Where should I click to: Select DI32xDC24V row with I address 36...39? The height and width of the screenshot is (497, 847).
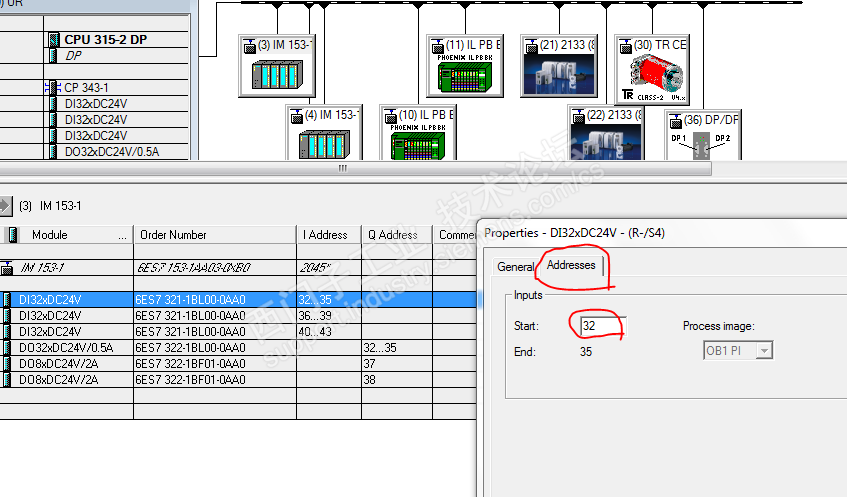coord(238,315)
